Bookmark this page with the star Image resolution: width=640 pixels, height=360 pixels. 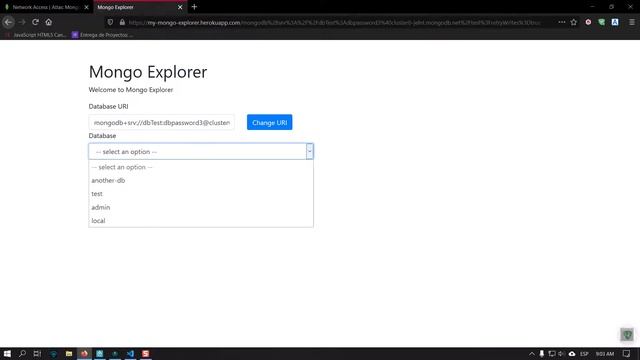pyautogui.click(x=574, y=22)
